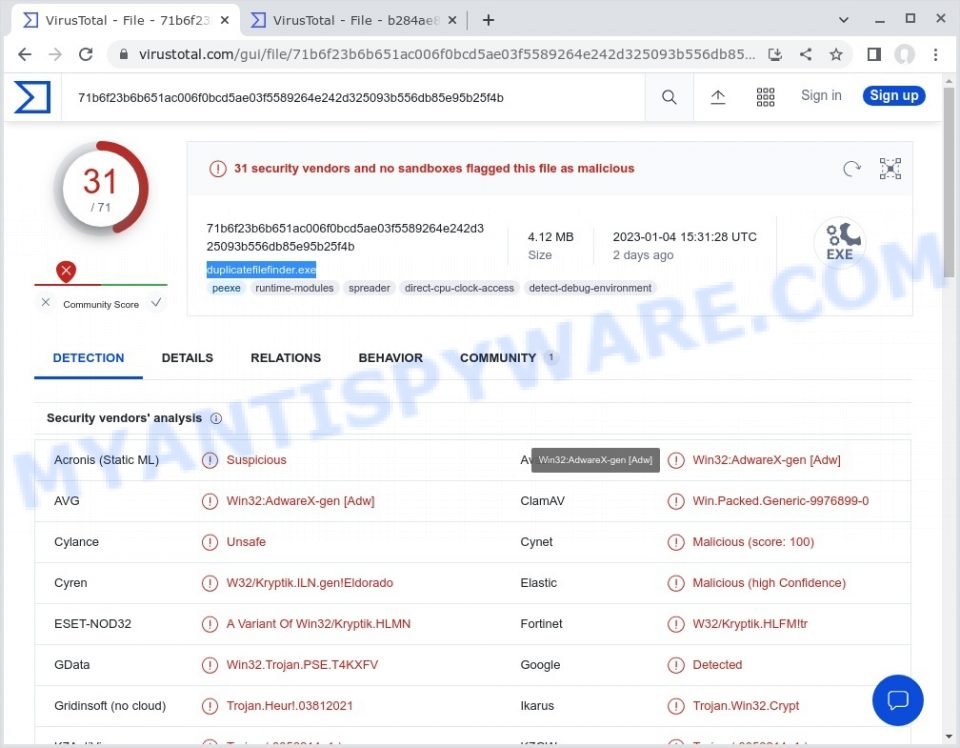Click the 31/71 detection score gauge
The height and width of the screenshot is (748, 960).
click(100, 189)
